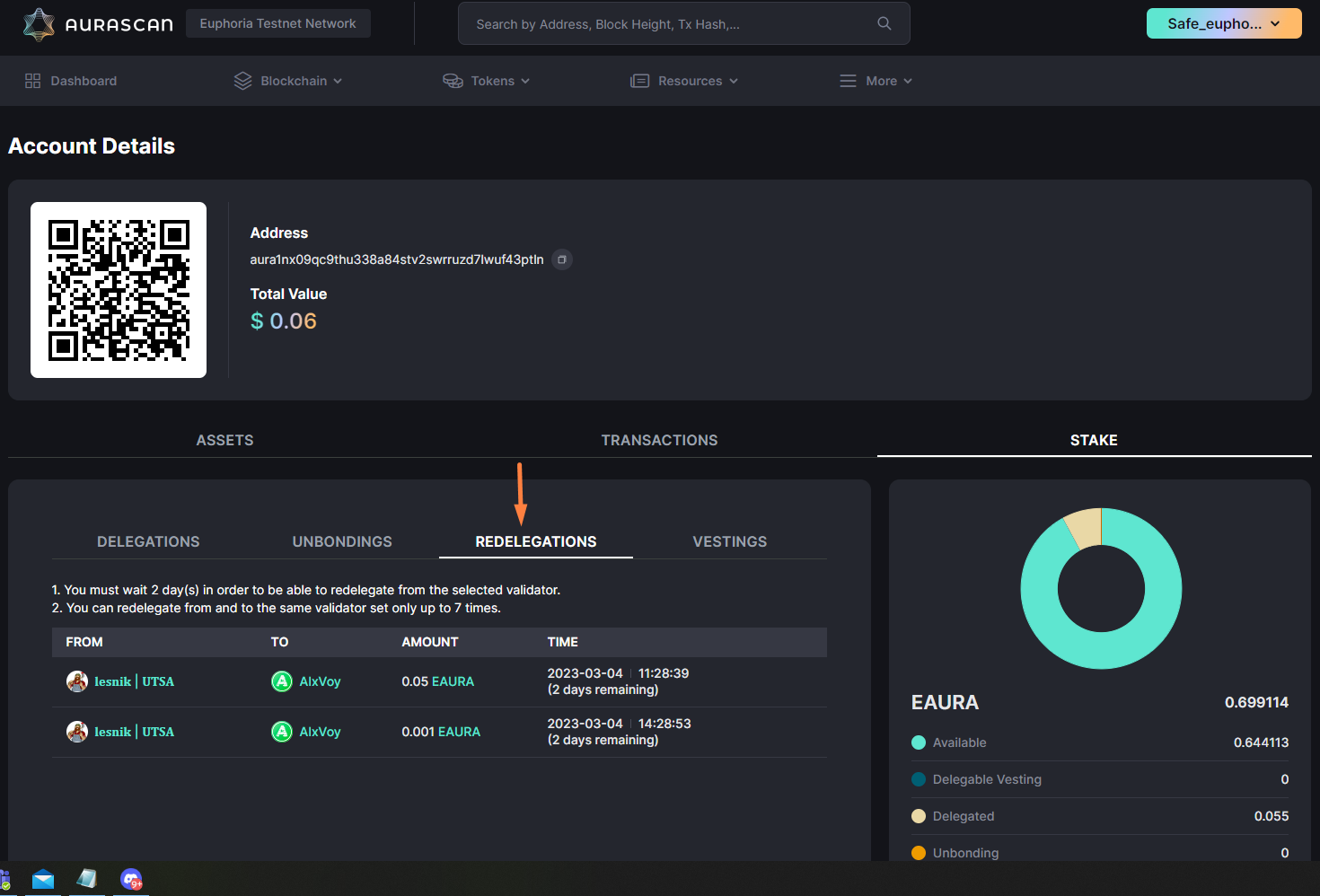The width and height of the screenshot is (1320, 896).
Task: Click the FROM column header
Action: point(84,642)
